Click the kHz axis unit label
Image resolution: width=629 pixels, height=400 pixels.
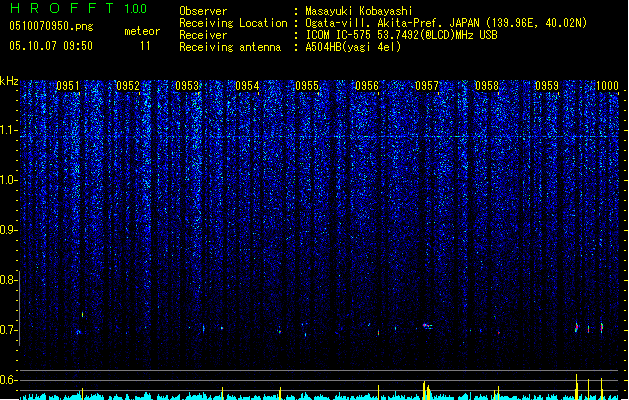9,81
